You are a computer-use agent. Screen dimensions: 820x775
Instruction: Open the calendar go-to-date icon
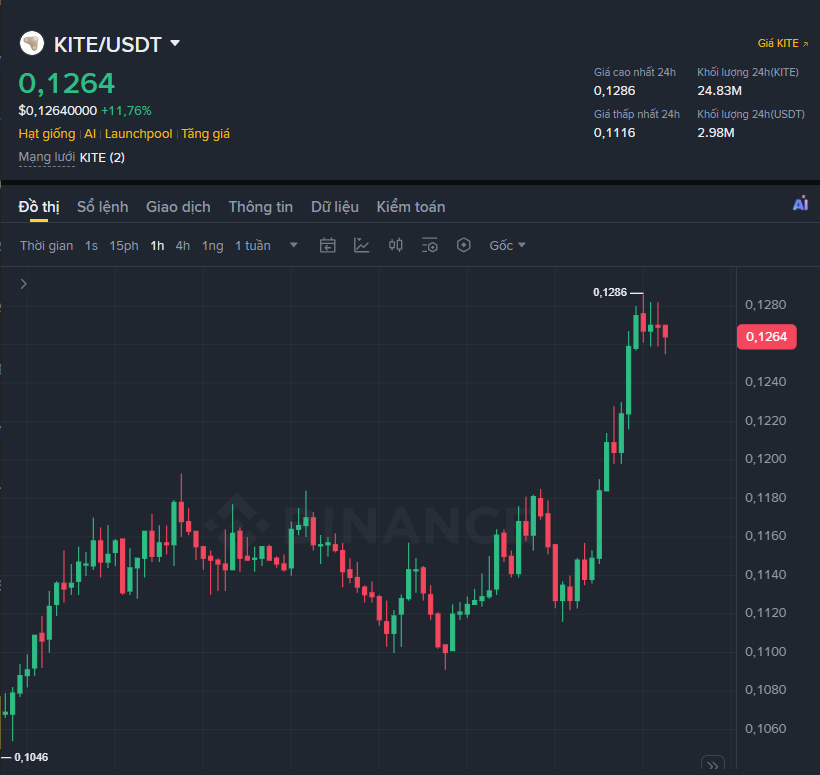[327, 245]
